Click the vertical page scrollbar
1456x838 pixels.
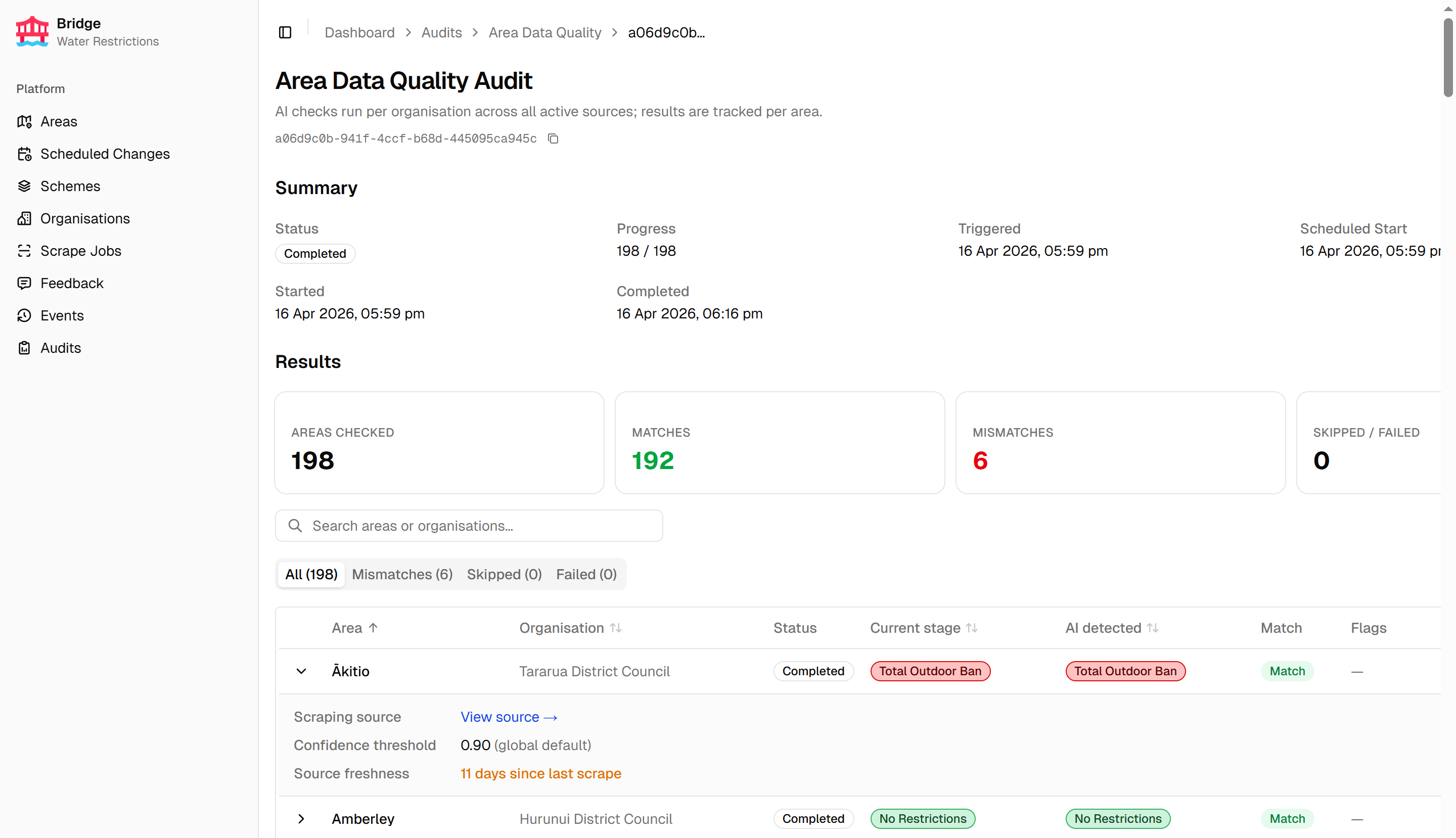1447,58
